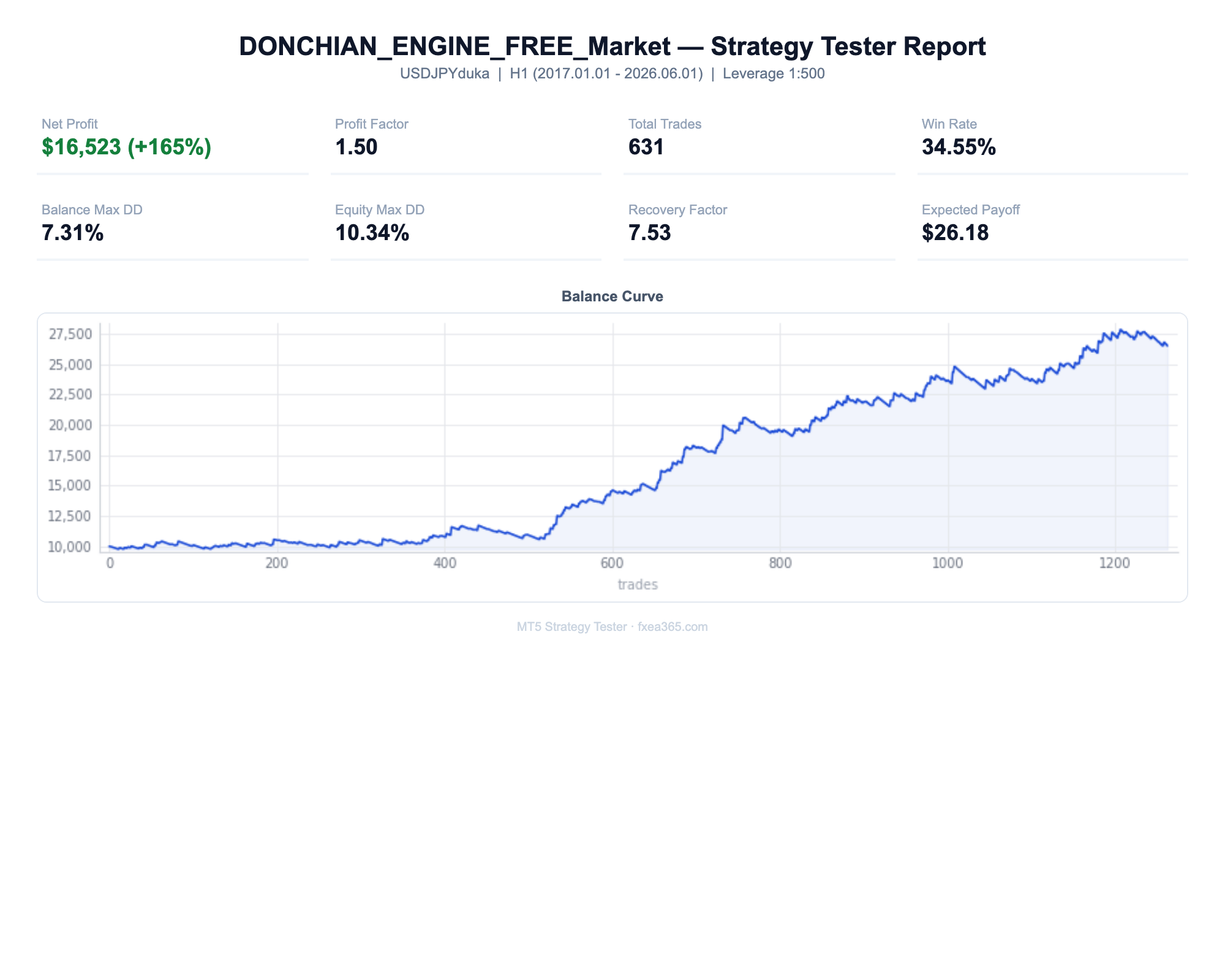
Task: Click the 25,000 y-axis label
Action: pos(70,365)
